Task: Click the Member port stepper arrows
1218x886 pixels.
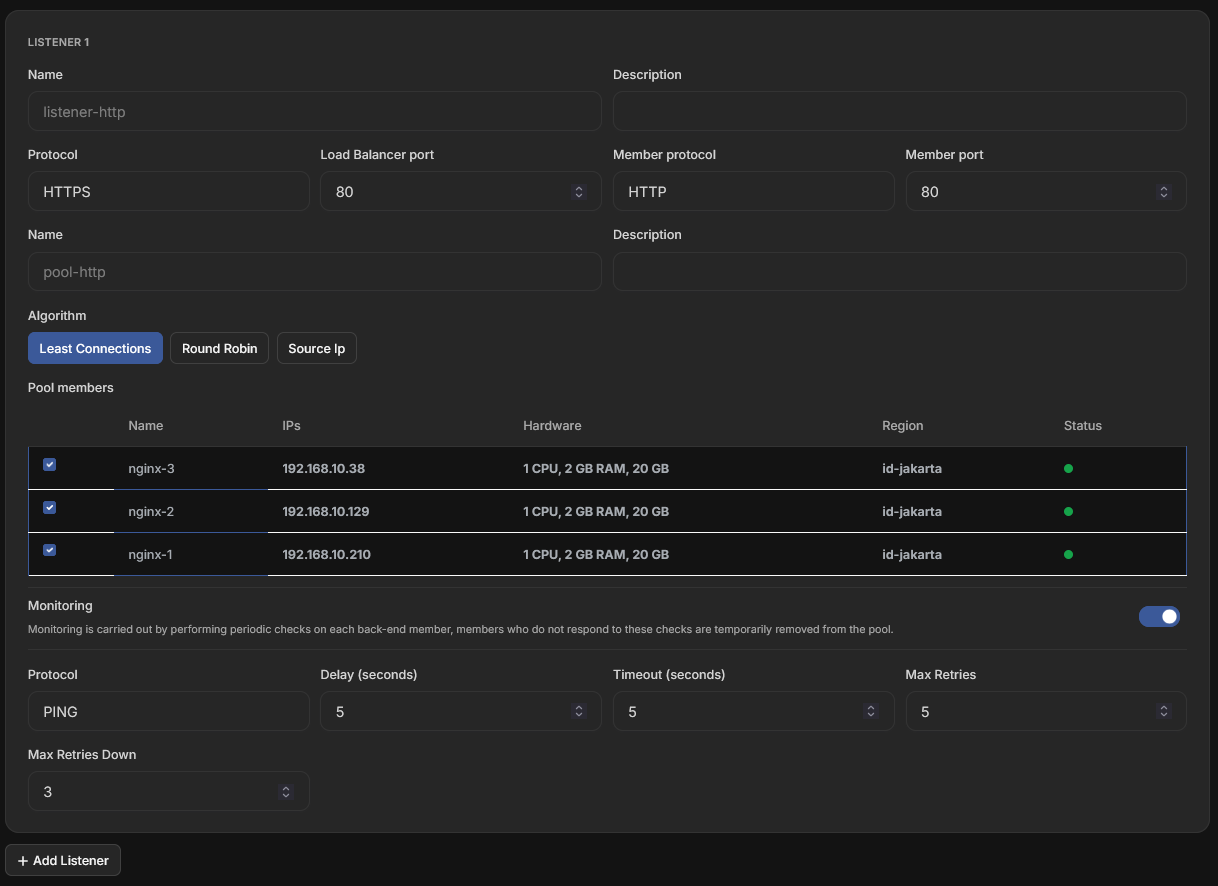Action: pyautogui.click(x=1163, y=192)
